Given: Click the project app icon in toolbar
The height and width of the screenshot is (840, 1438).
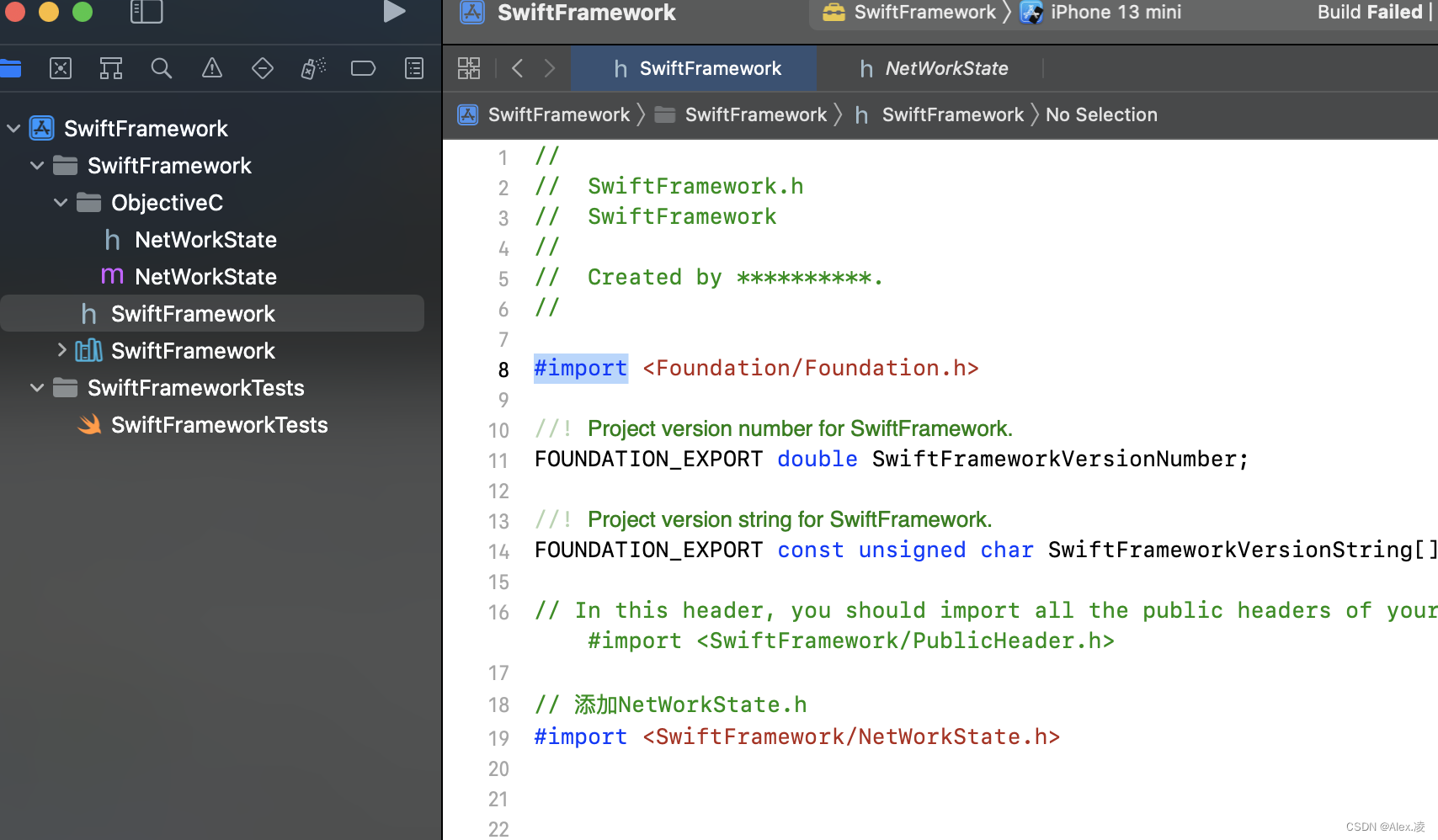Looking at the screenshot, I should coord(471,12).
